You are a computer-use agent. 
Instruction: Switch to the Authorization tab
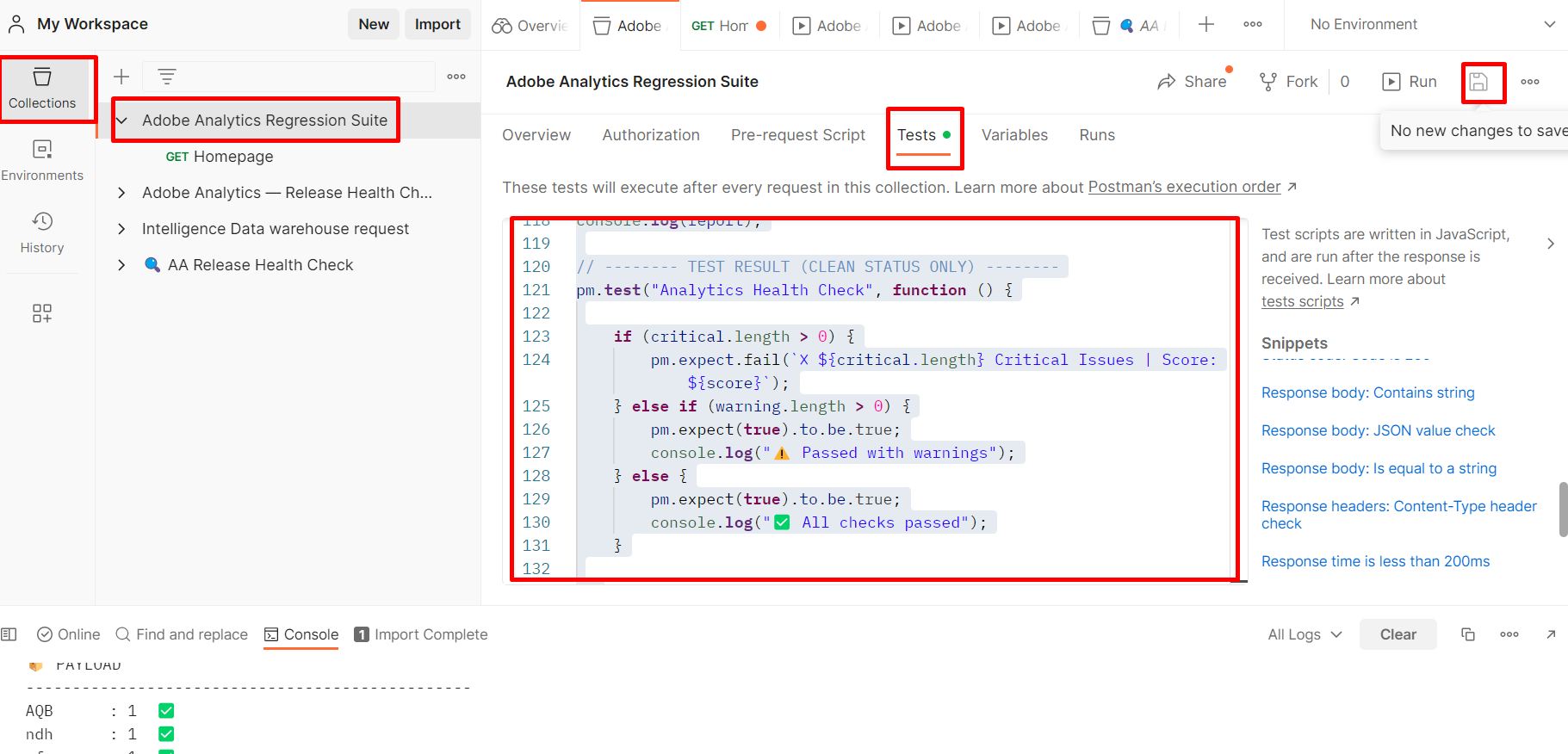[x=651, y=135]
